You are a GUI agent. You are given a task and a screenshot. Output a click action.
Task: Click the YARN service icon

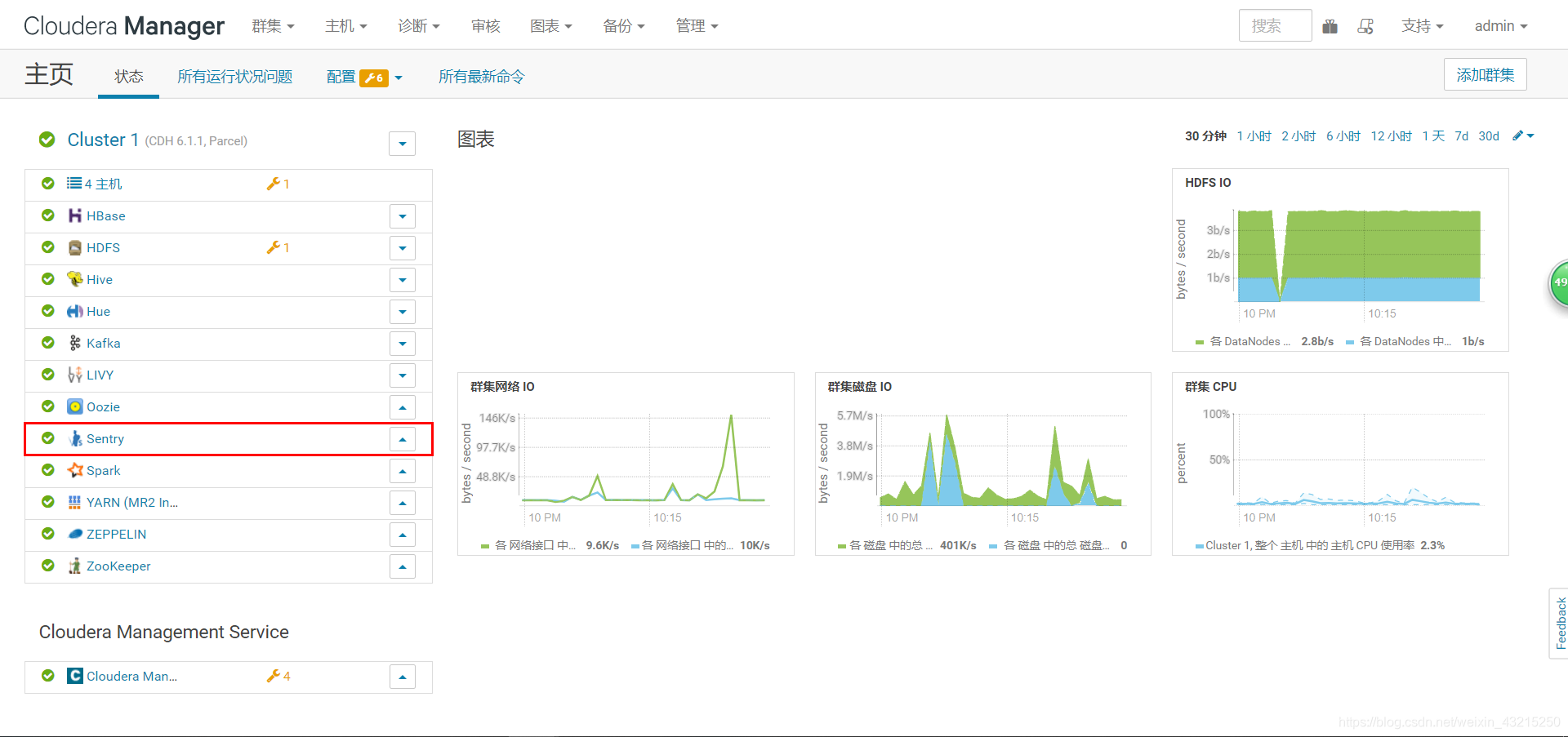point(75,502)
